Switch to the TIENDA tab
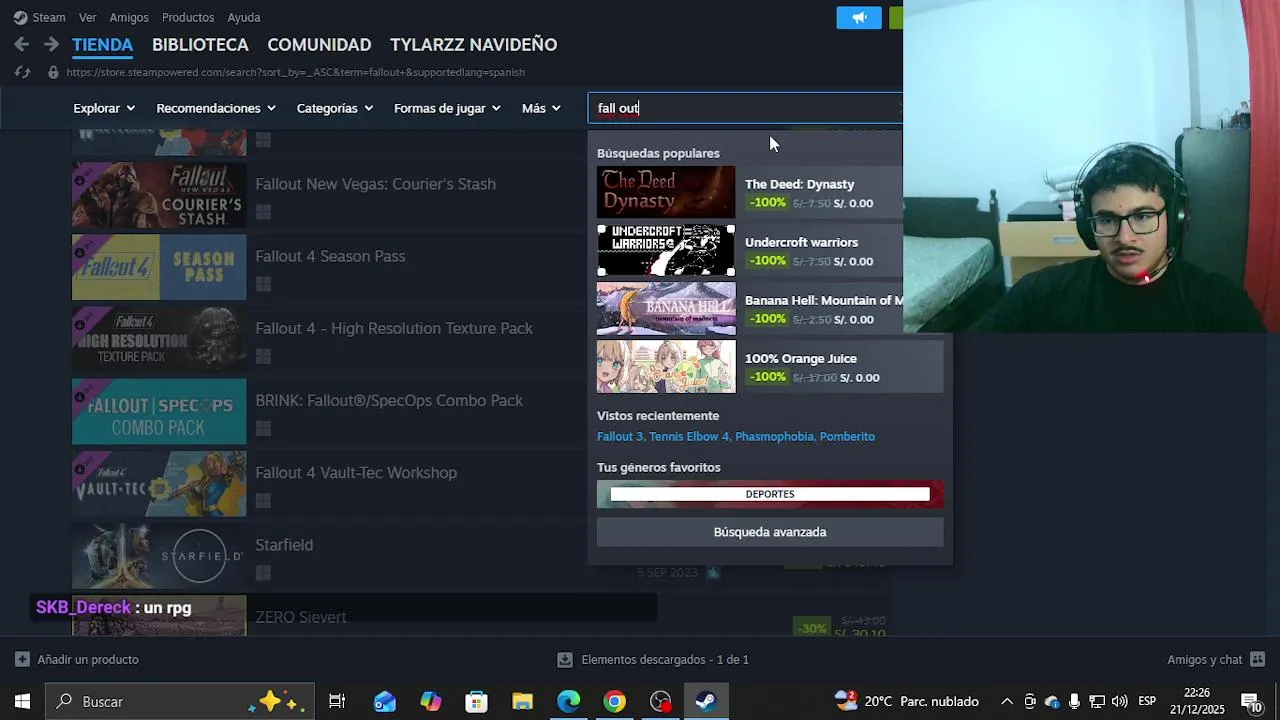The image size is (1280, 720). (102, 45)
